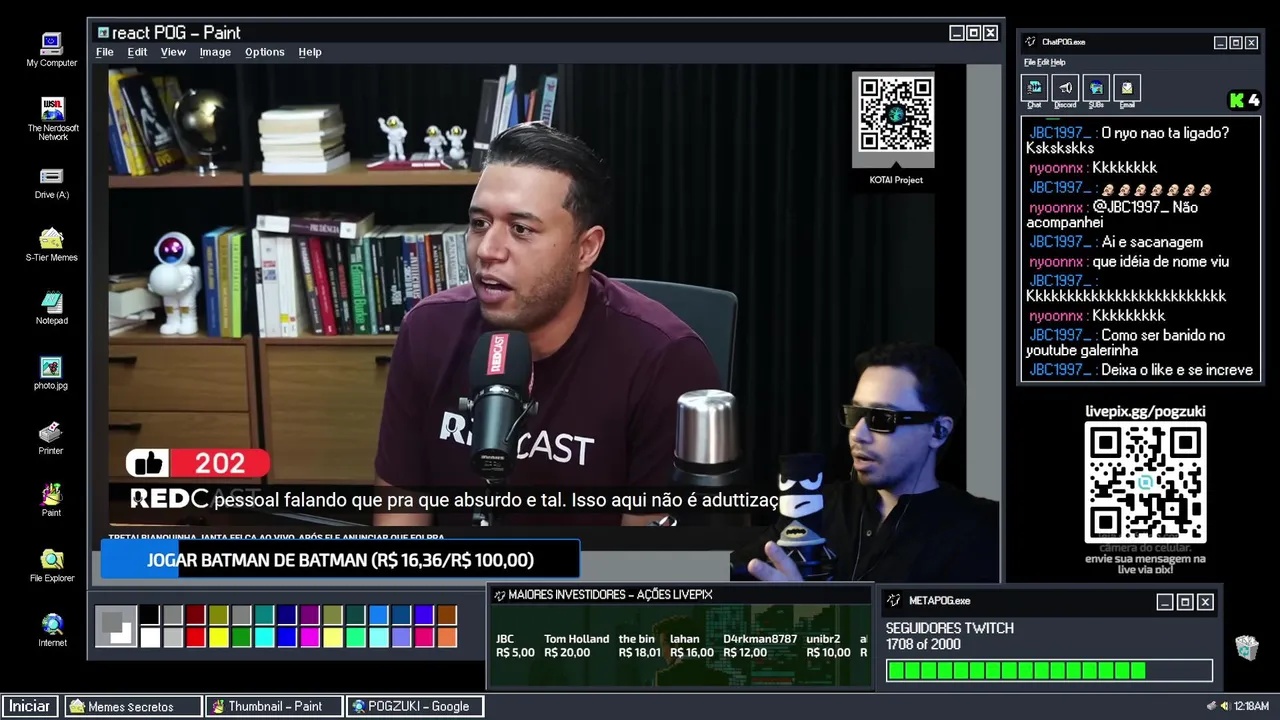This screenshot has height=720, width=1280.
Task: Open the Help menu in ChatPOG window
Action: point(1058,62)
